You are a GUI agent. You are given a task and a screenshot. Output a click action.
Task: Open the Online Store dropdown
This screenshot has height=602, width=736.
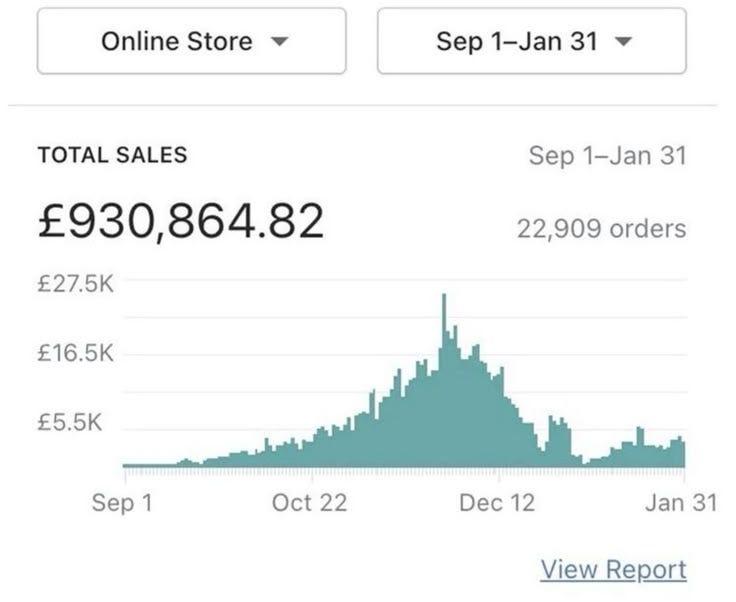tap(191, 42)
